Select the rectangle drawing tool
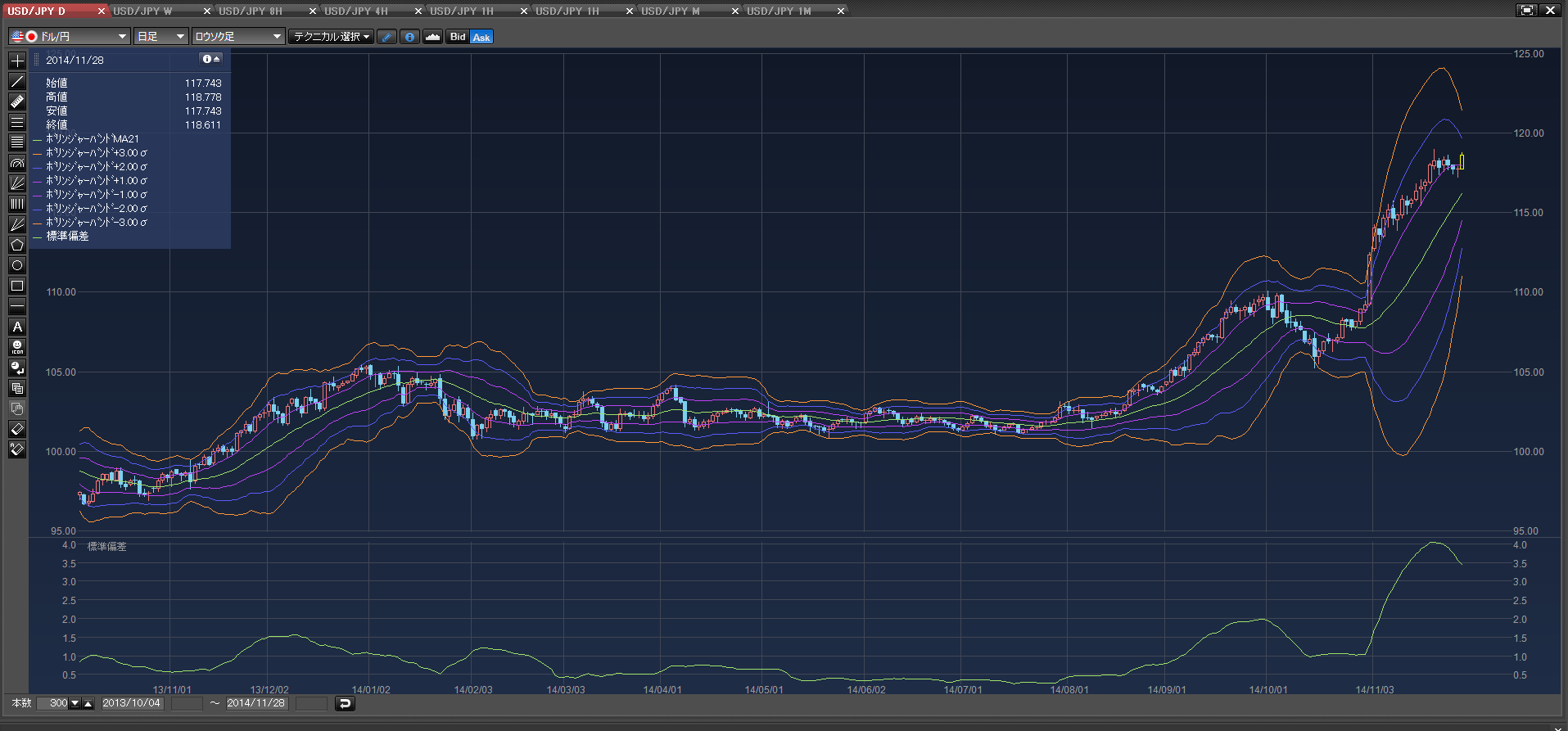Viewport: 1568px width, 731px height. point(17,286)
